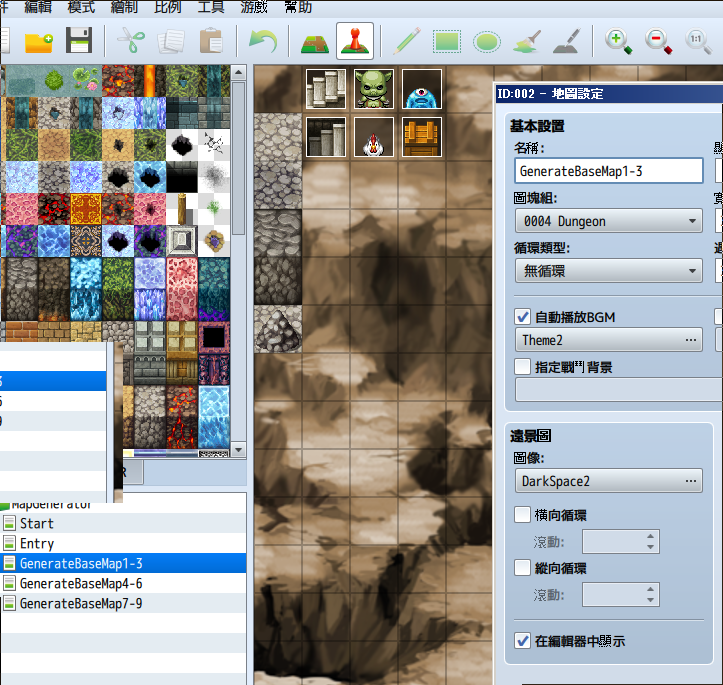This screenshot has width=723, height=685.
Task: Select the chicken event on map
Action: (x=373, y=137)
